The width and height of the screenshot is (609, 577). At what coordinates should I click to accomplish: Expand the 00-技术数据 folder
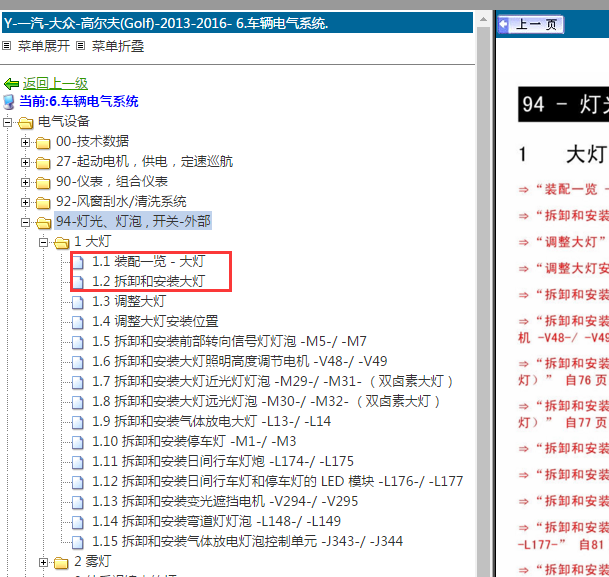25,143
